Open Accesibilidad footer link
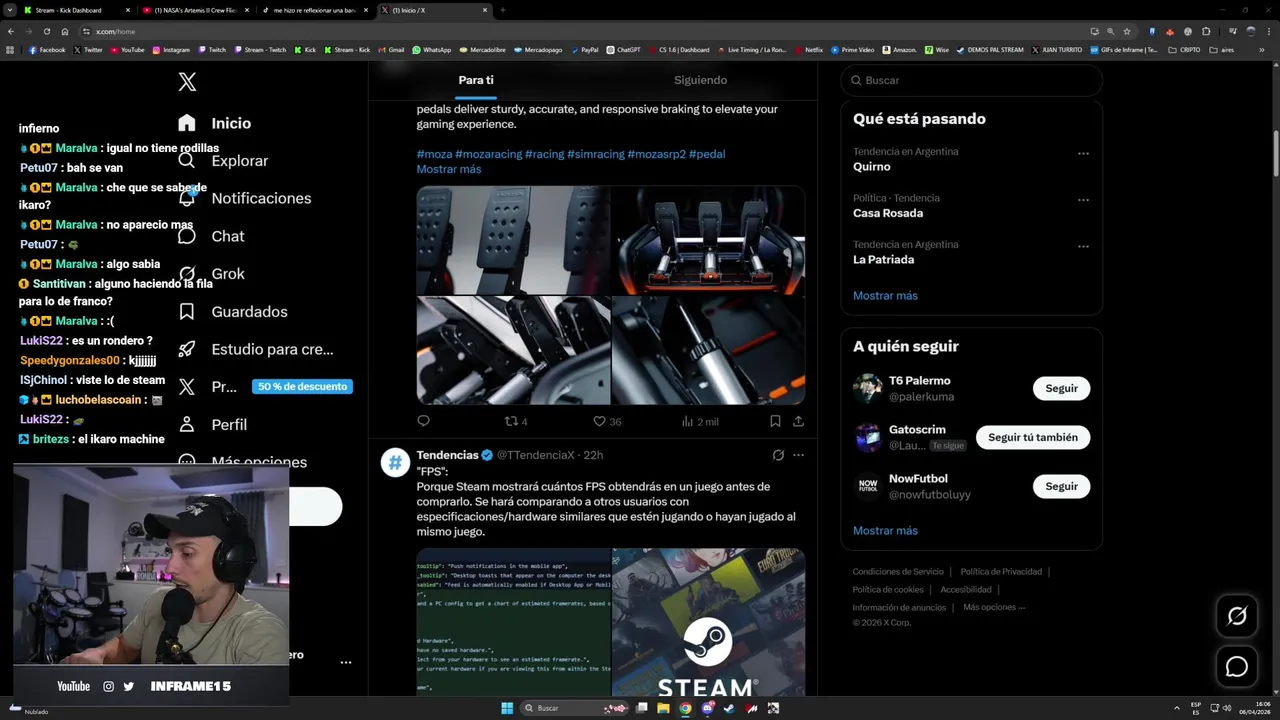 click(966, 590)
